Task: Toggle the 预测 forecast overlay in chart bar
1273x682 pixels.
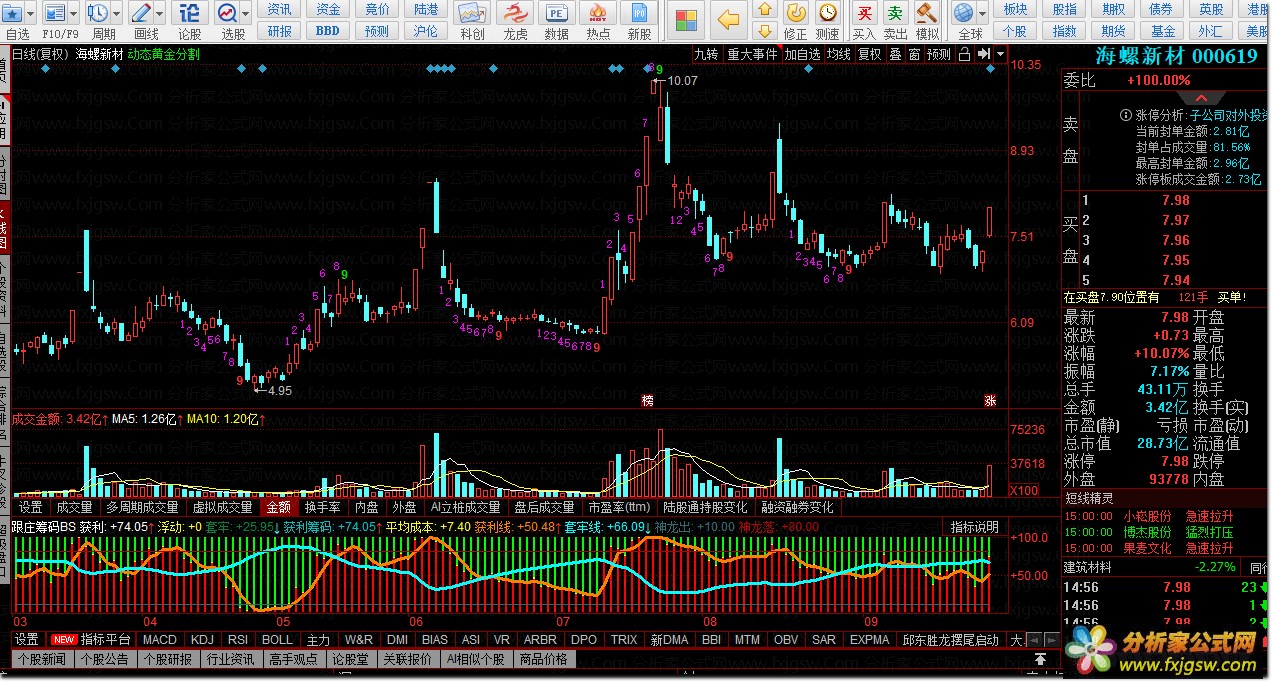Action: coord(939,54)
